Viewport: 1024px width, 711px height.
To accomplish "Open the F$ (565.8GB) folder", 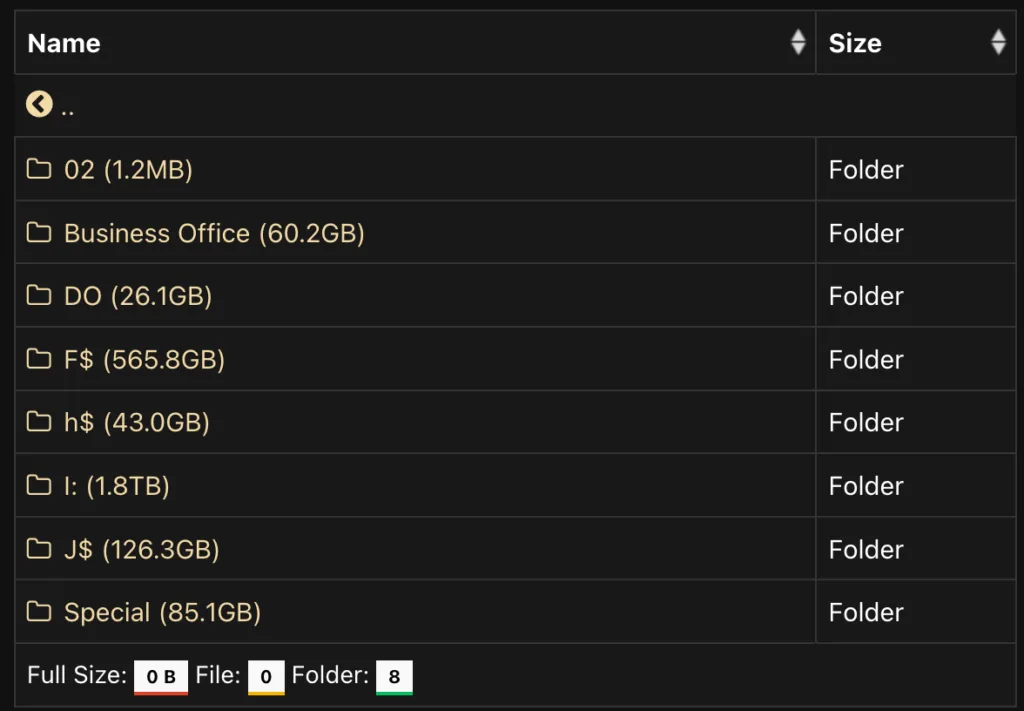I will [144, 360].
